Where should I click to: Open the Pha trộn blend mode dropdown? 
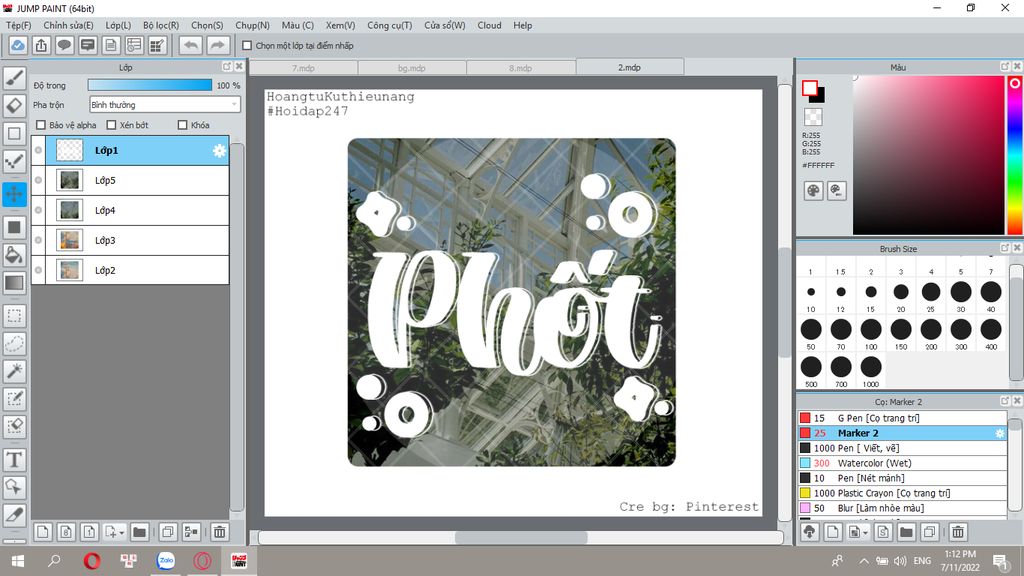point(165,104)
